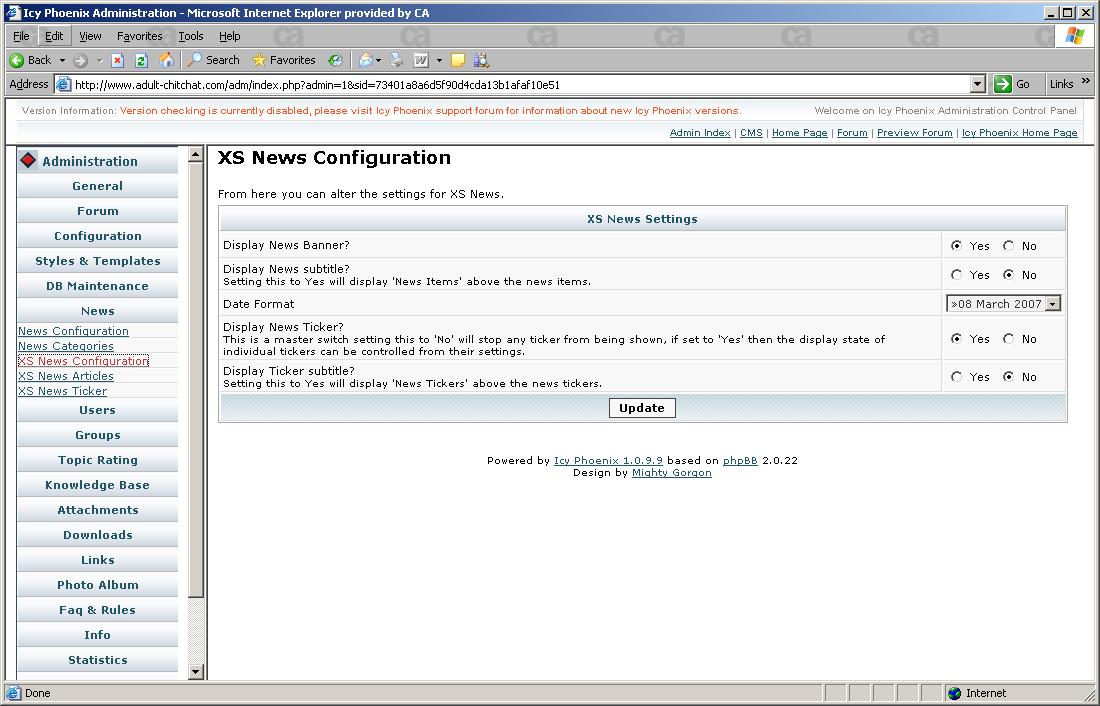1100x706 pixels.
Task: Open the Tools menu
Action: (x=190, y=36)
